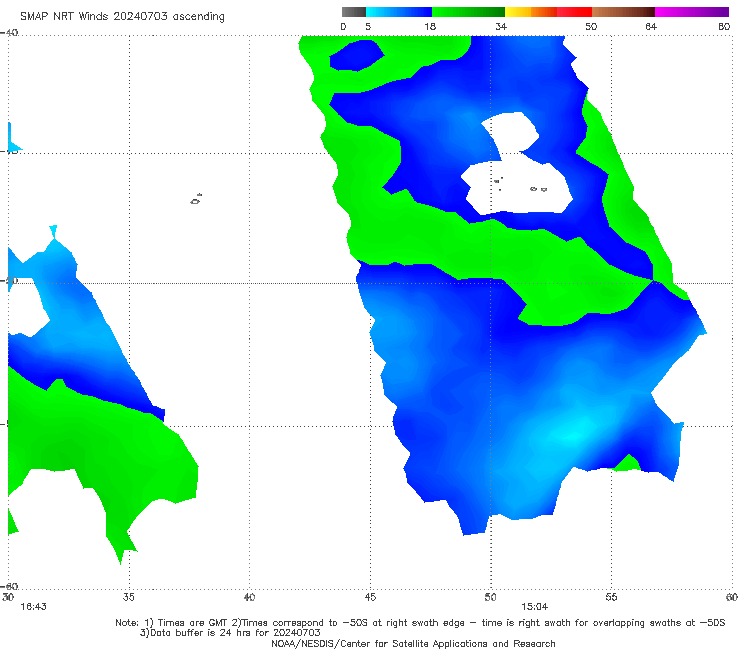
Task: Click the yellow-to-red segment of the color bar
Action: pyautogui.click(x=548, y=12)
